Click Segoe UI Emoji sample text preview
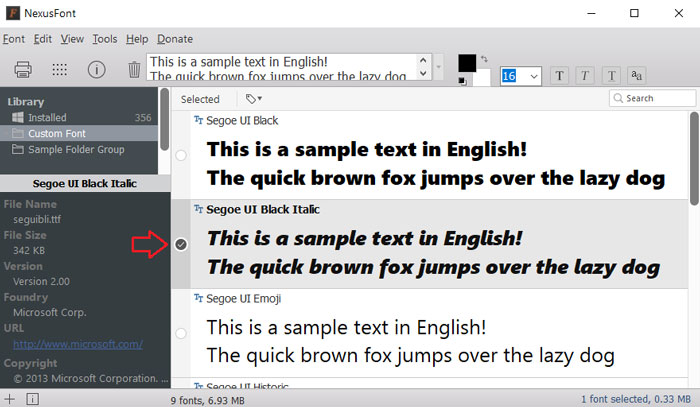This screenshot has width=700, height=407. (411, 341)
